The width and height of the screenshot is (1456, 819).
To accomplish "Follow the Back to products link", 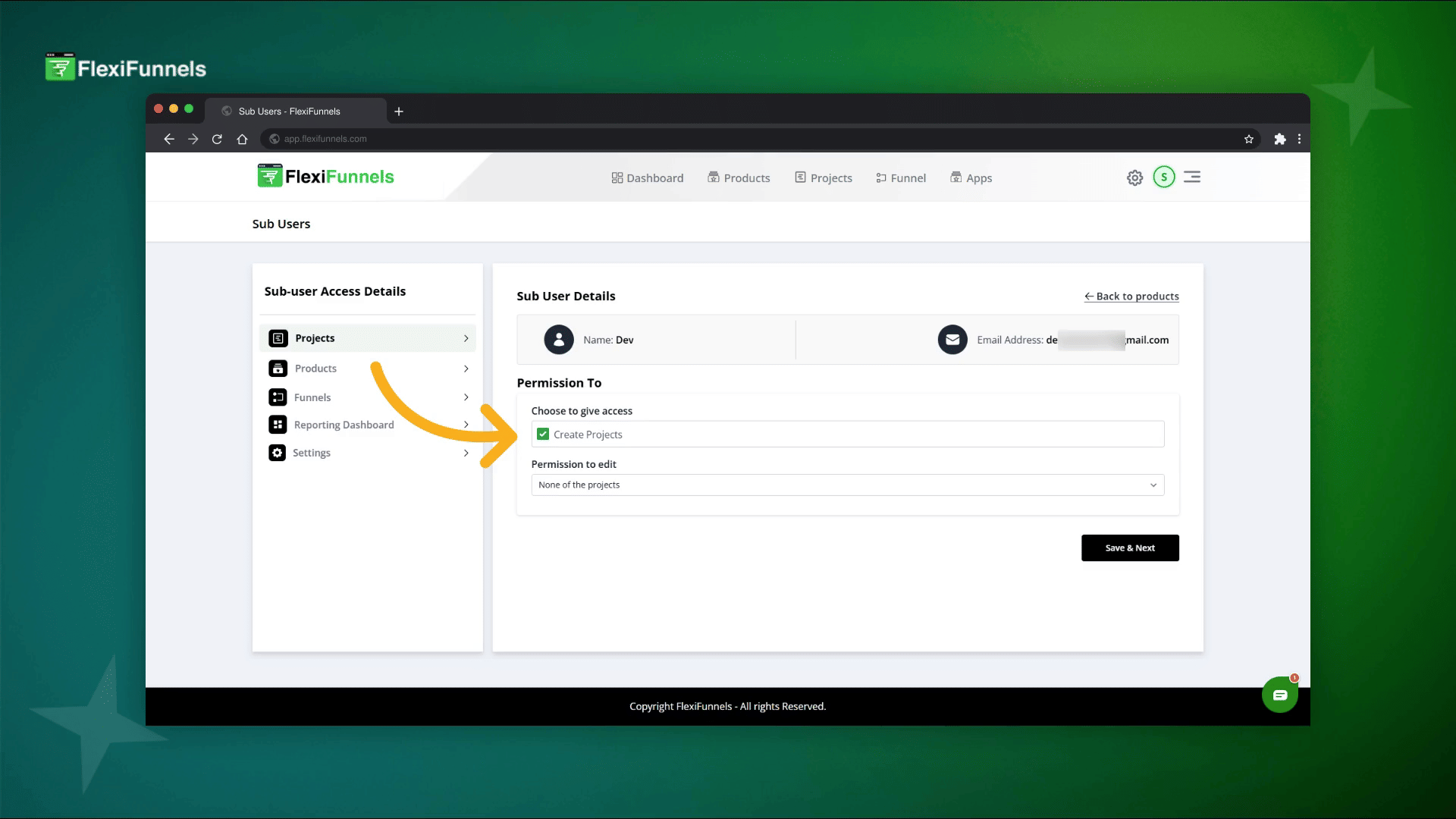I will coord(1131,297).
